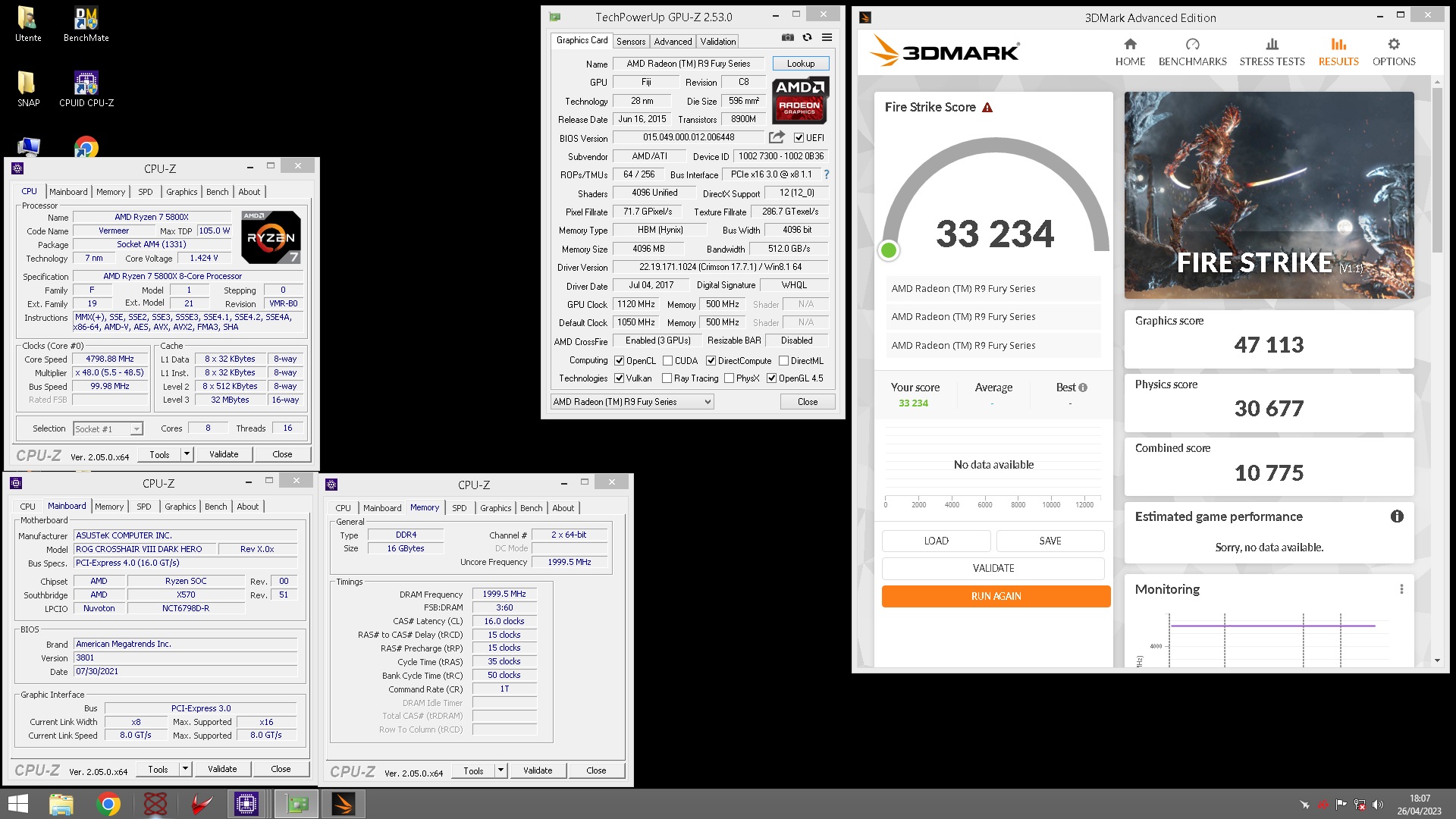Click the 3DMark taskbar icon

pyautogui.click(x=344, y=804)
